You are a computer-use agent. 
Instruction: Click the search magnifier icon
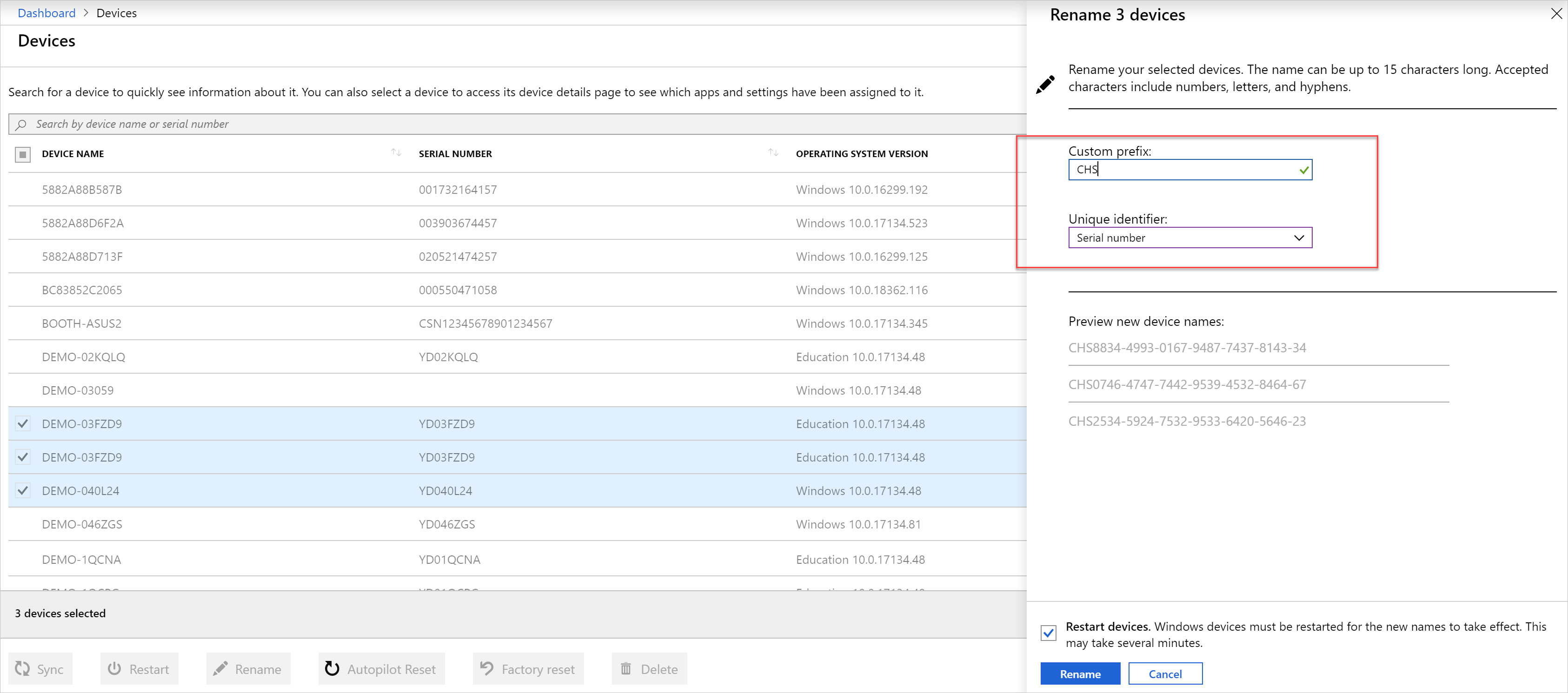coord(21,124)
